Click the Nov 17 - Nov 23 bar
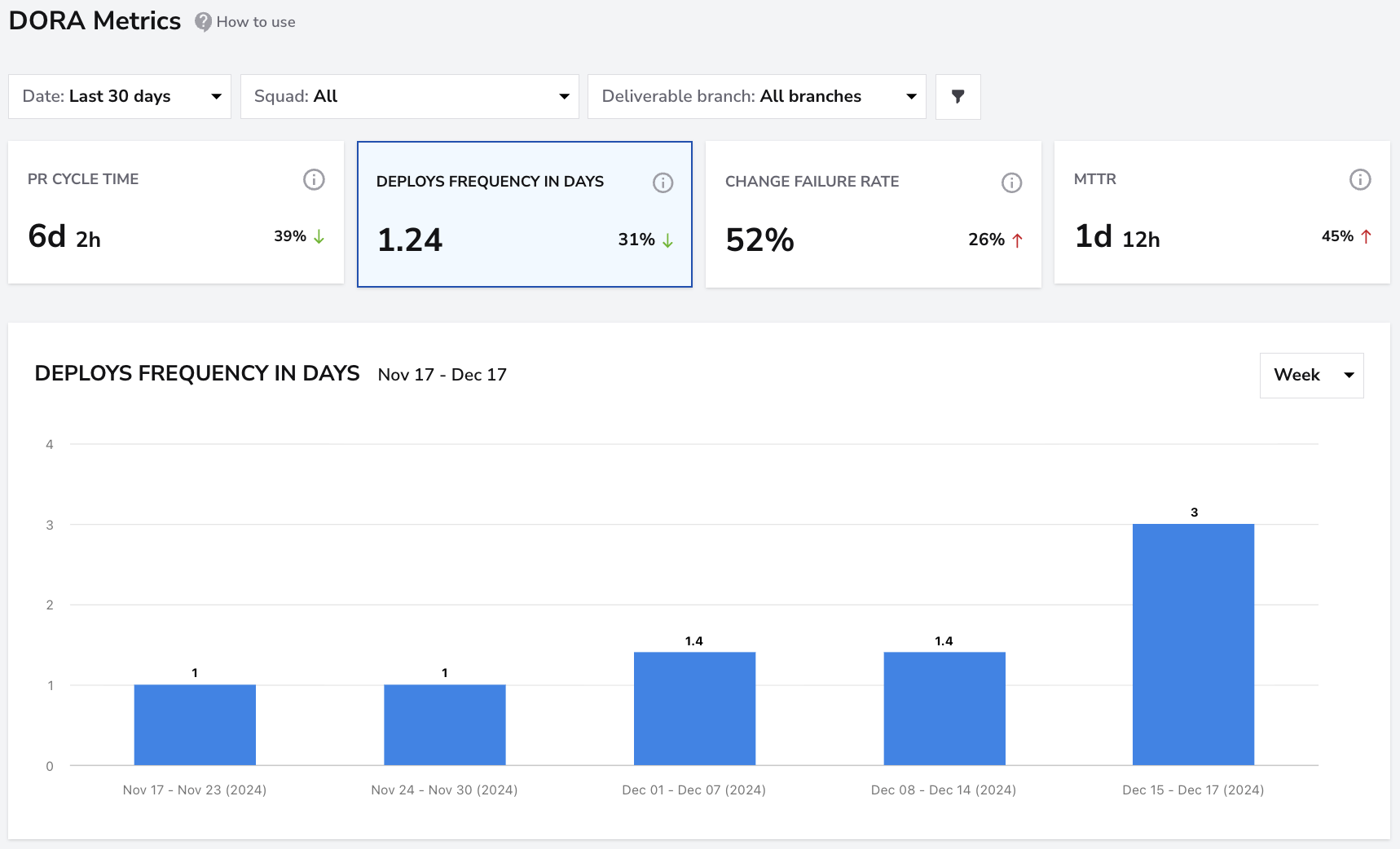This screenshot has width=1400, height=849. click(195, 725)
